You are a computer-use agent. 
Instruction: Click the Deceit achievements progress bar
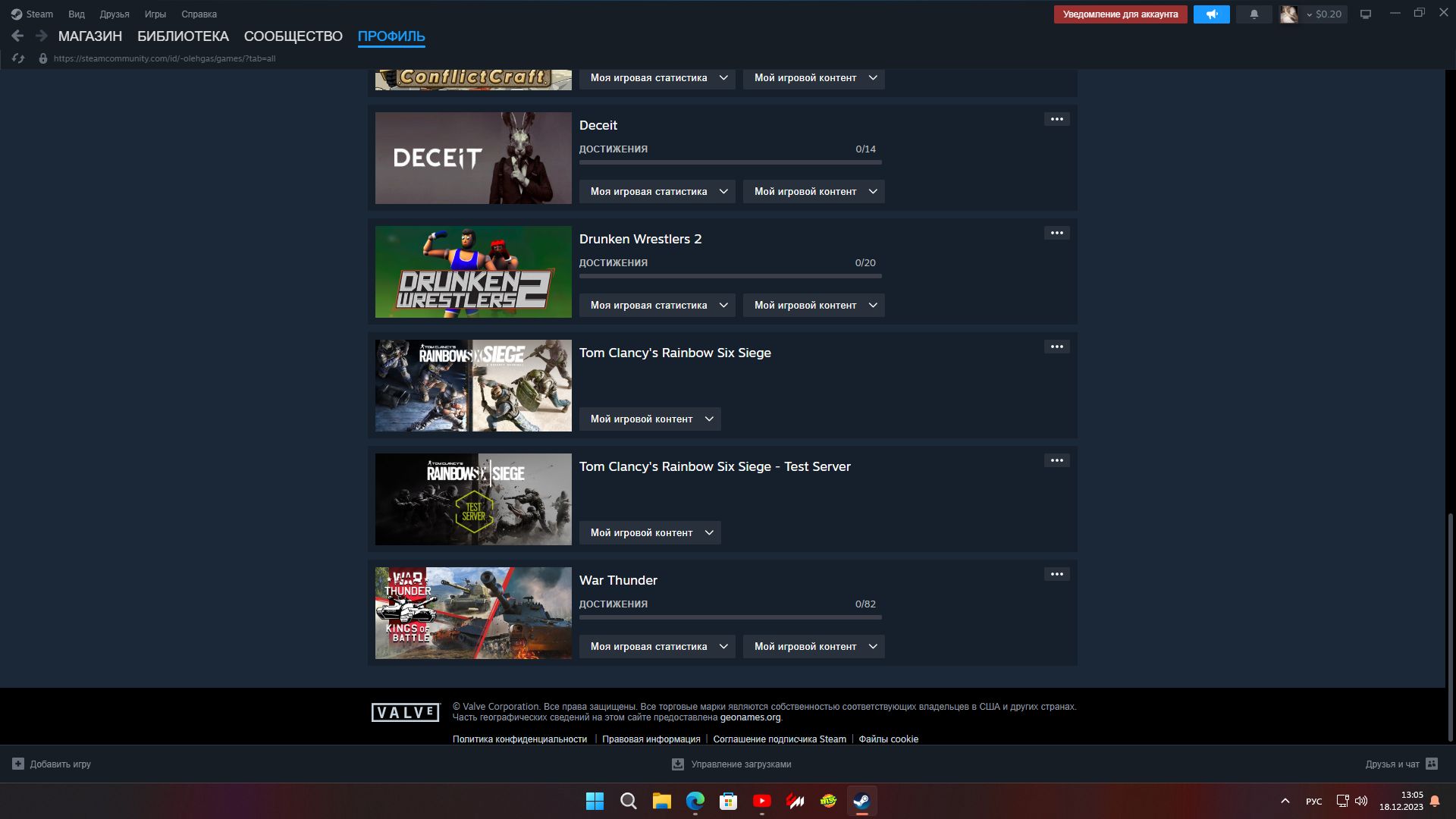(x=730, y=162)
